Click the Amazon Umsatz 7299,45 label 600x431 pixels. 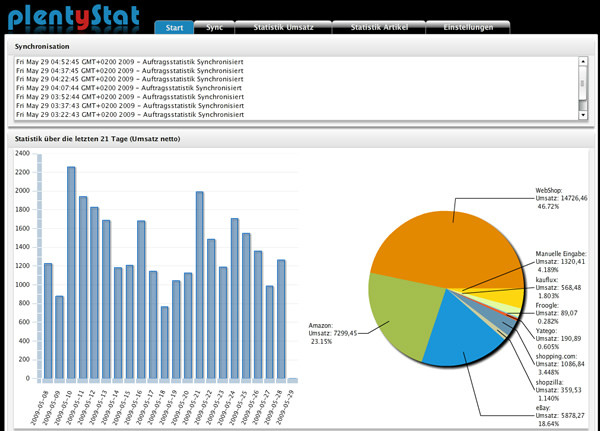tap(333, 333)
